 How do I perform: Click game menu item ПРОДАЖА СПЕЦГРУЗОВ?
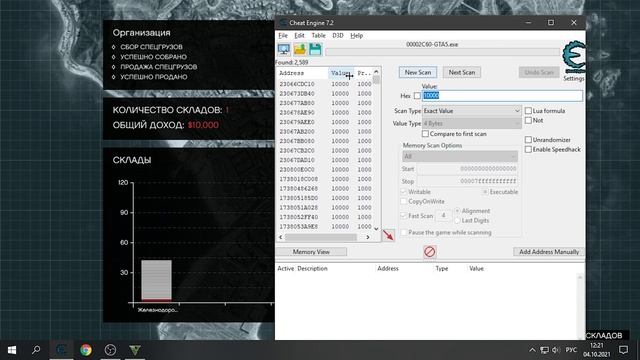[x=158, y=67]
